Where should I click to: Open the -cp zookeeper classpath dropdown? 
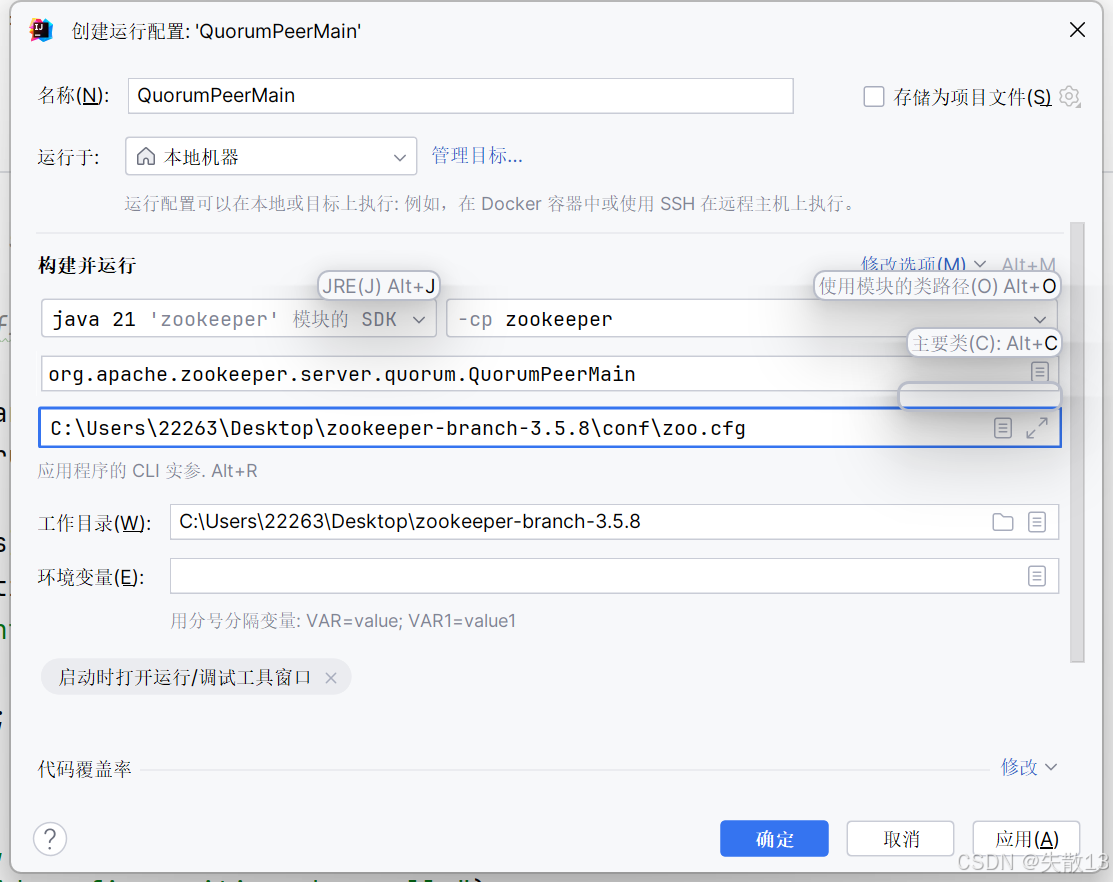pos(752,319)
